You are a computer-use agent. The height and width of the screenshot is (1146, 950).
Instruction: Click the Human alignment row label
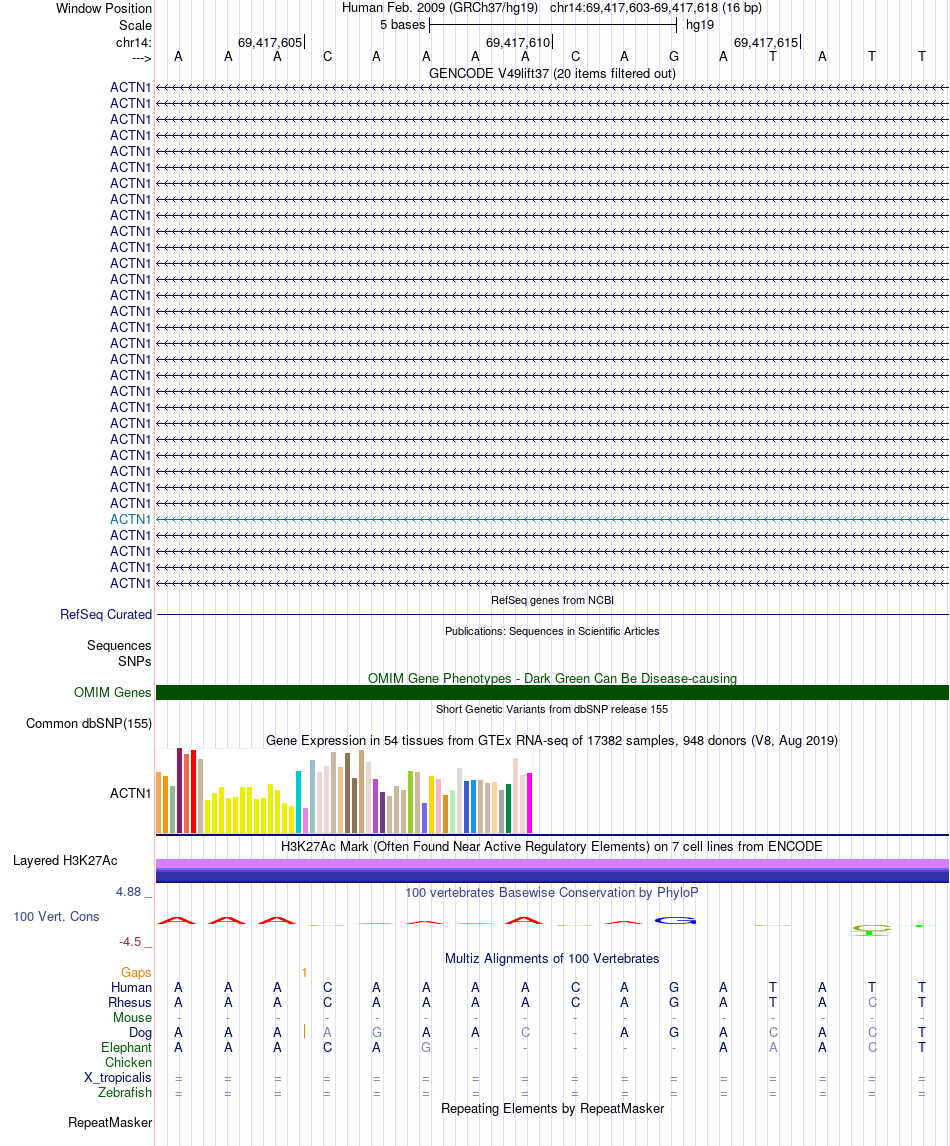(132, 987)
